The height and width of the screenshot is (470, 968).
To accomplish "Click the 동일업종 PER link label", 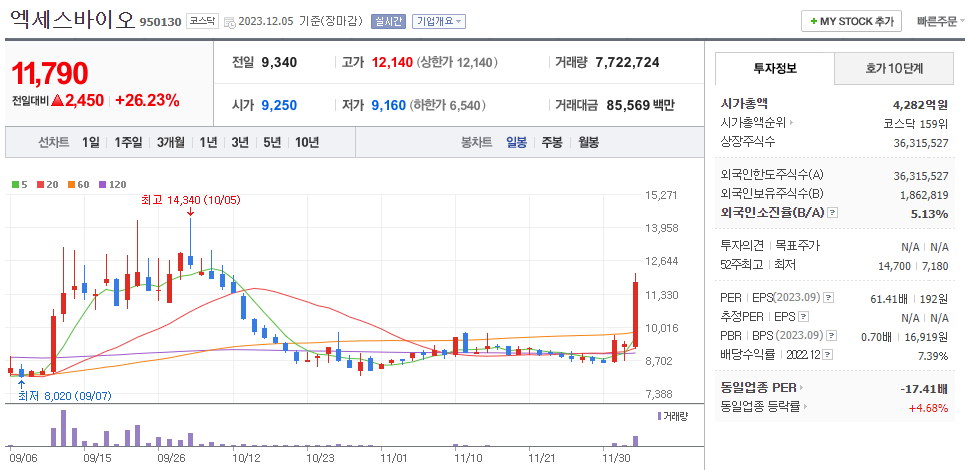I will pos(758,388).
